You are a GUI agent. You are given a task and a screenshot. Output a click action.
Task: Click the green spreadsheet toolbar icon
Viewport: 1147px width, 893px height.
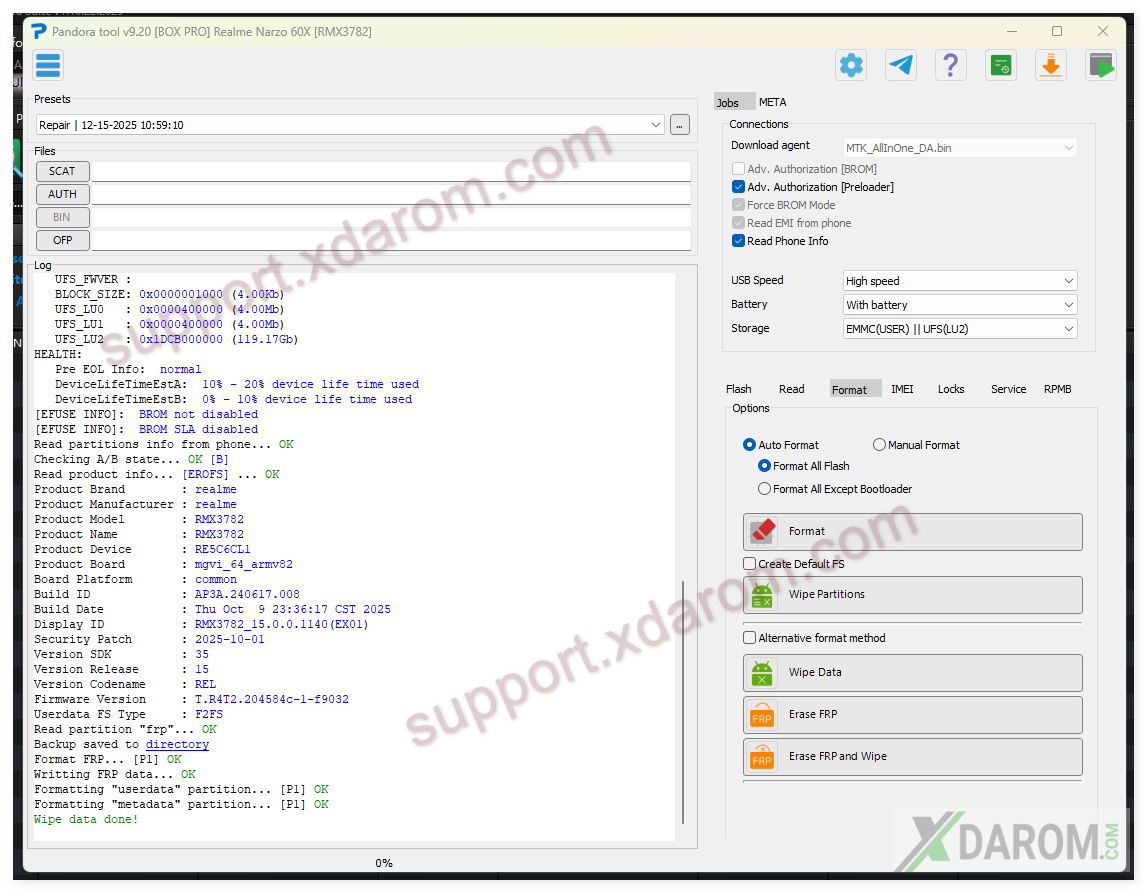pyautogui.click(x=1000, y=66)
